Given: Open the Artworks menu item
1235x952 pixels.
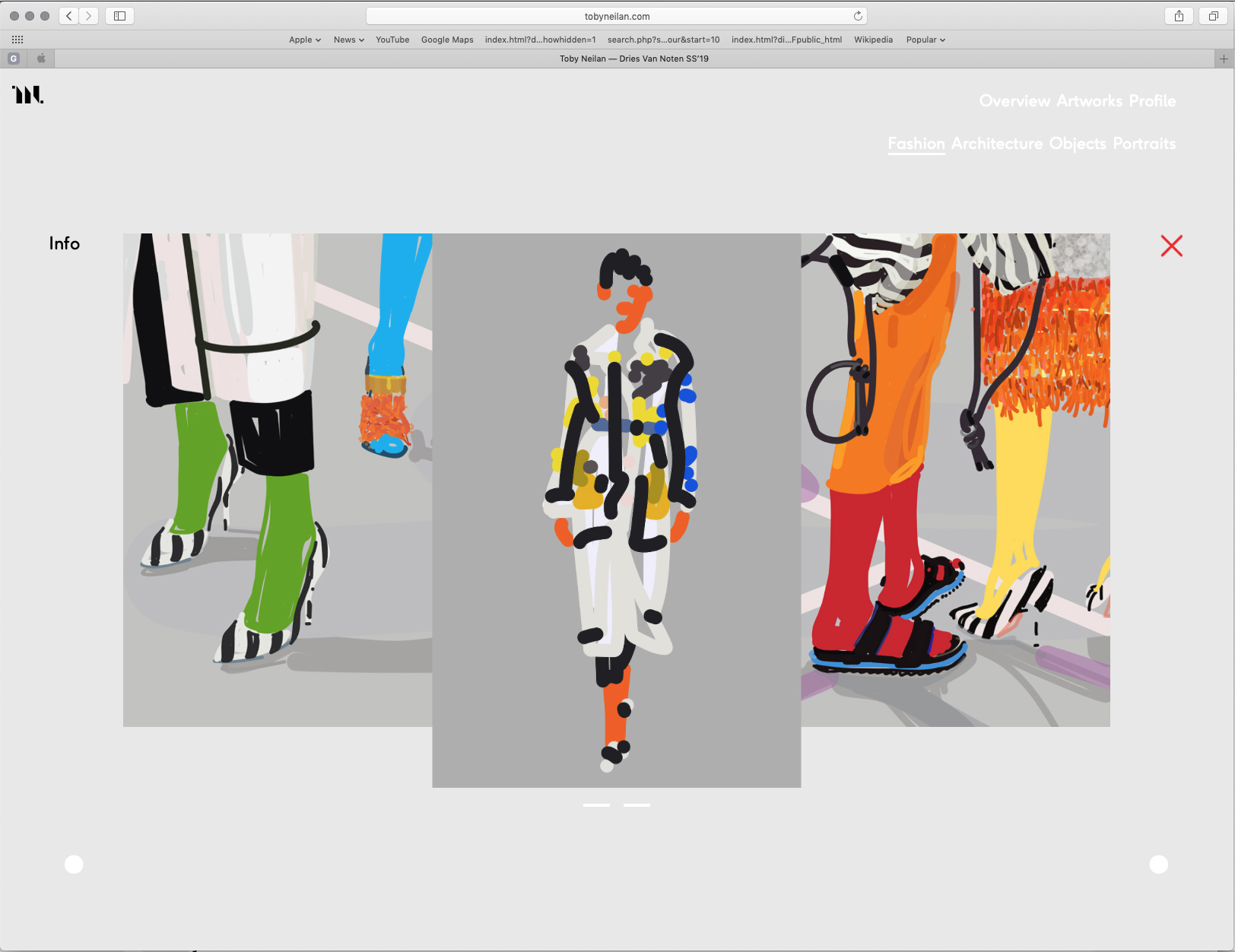Looking at the screenshot, I should pyautogui.click(x=1089, y=101).
